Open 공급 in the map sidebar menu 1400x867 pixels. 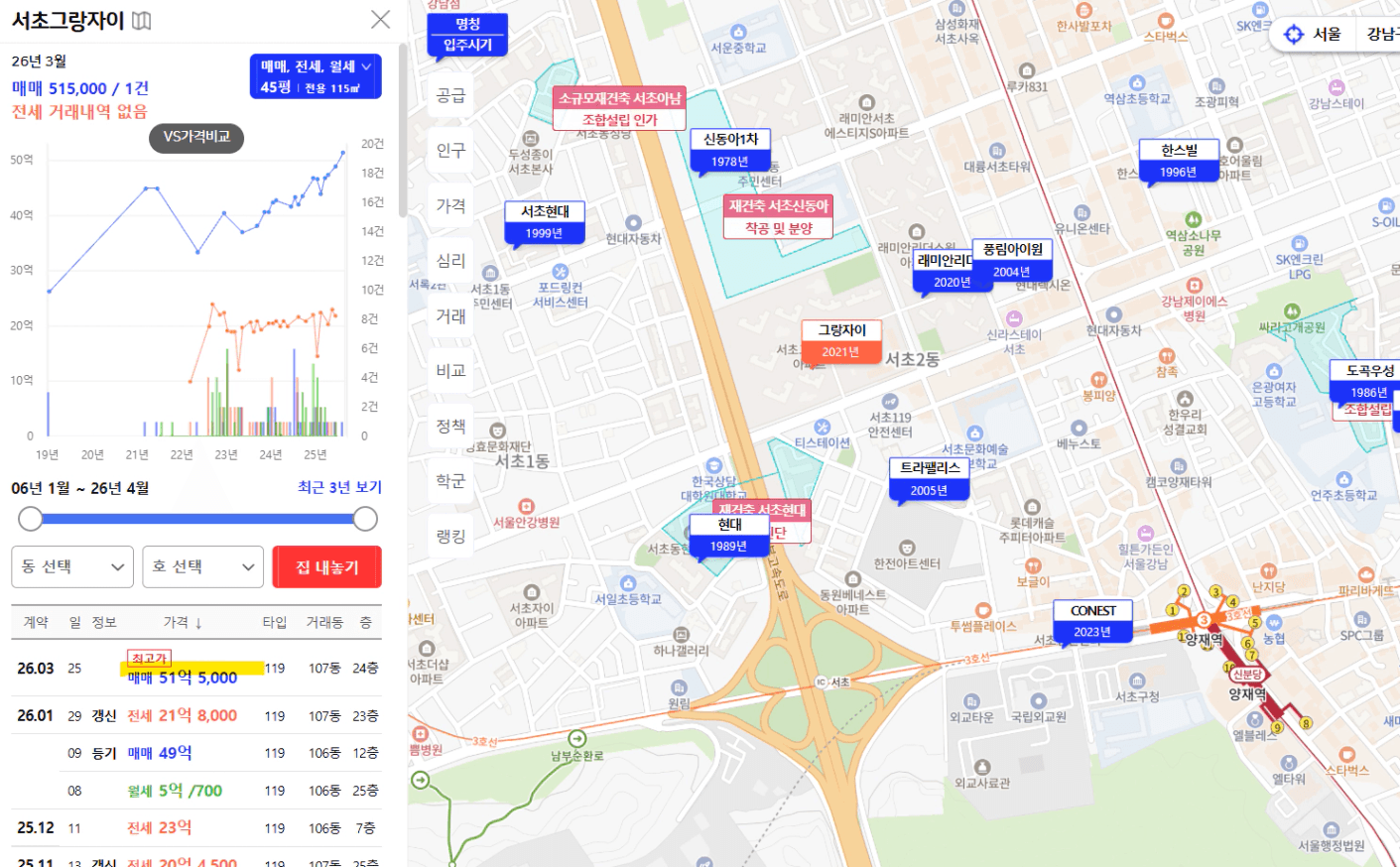pos(450,95)
